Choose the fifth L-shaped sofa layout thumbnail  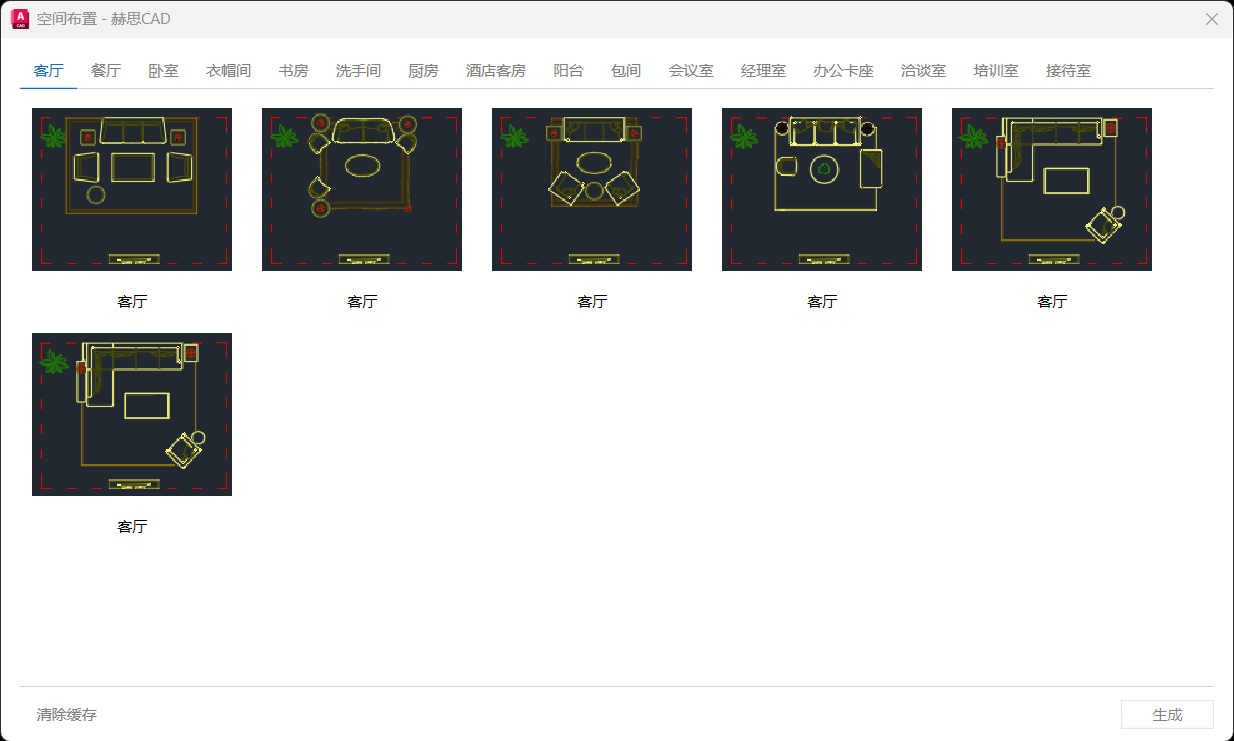click(1052, 189)
